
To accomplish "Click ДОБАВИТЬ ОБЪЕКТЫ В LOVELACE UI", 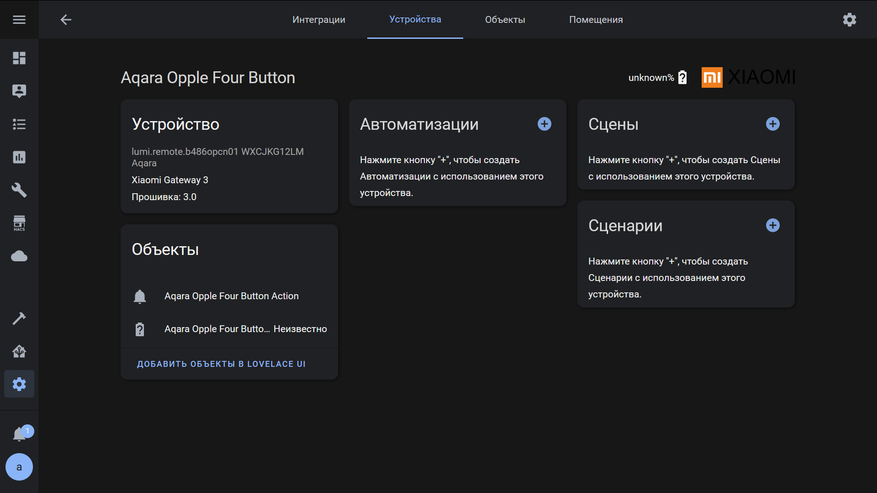I will (221, 364).
